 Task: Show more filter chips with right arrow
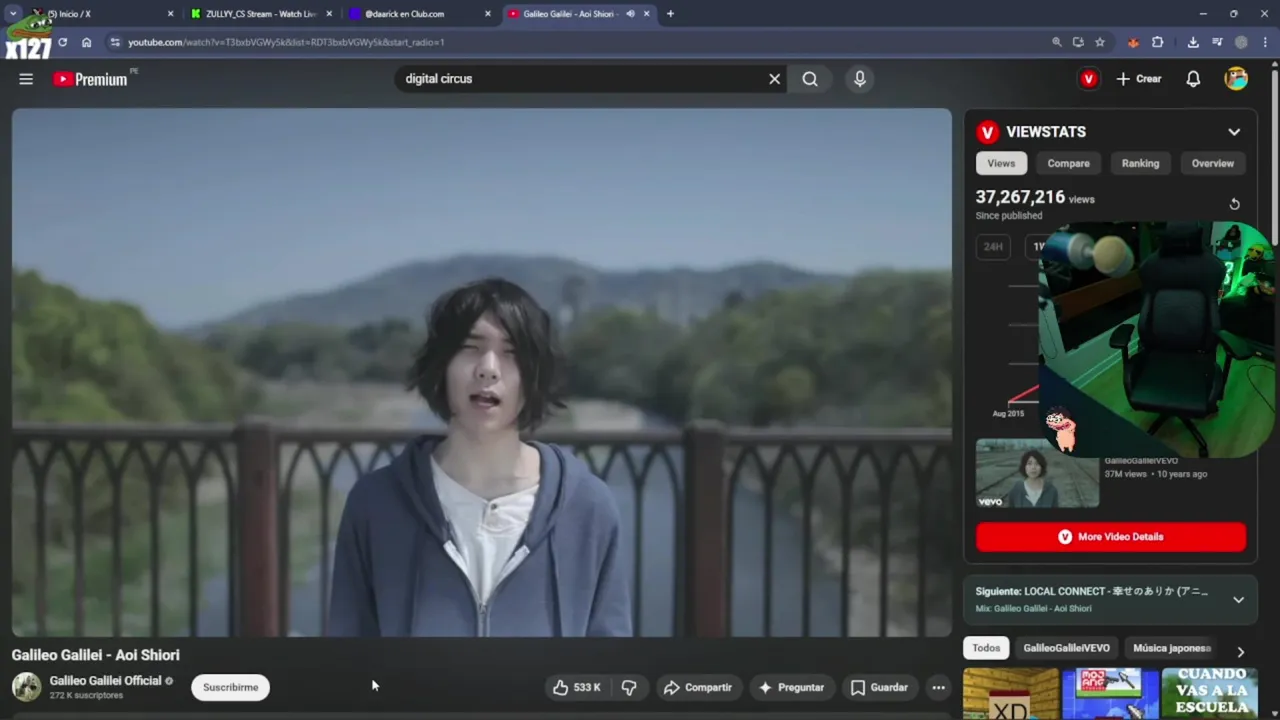1240,651
